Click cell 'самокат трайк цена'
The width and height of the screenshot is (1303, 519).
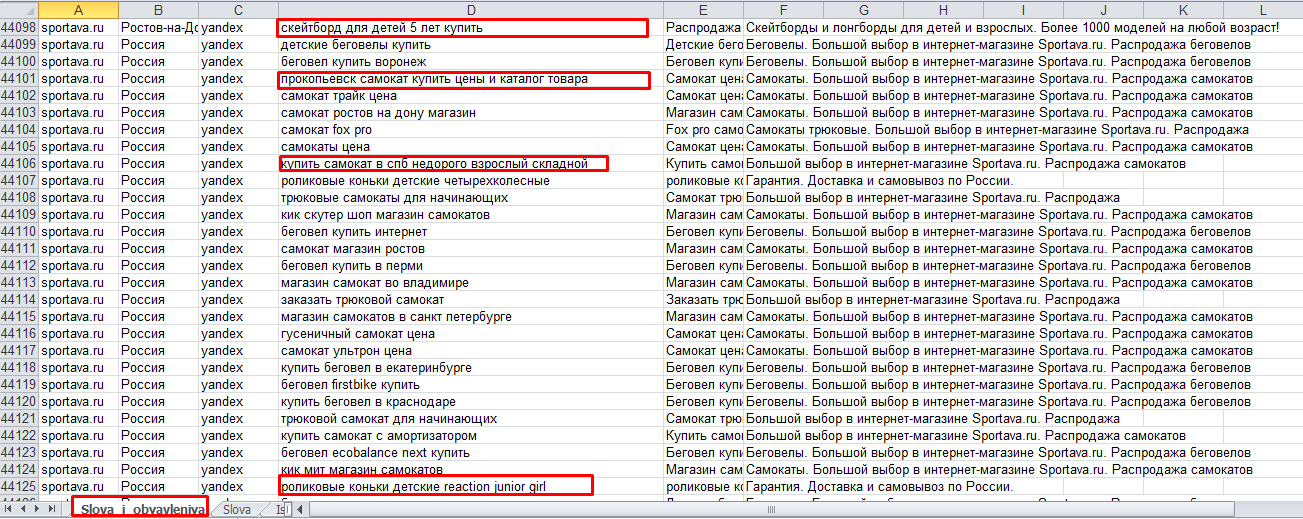470,96
